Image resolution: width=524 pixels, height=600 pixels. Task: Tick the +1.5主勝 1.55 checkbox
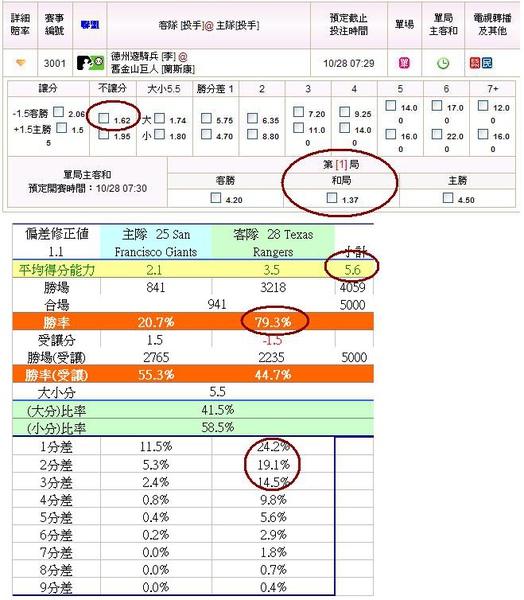[x=61, y=128]
